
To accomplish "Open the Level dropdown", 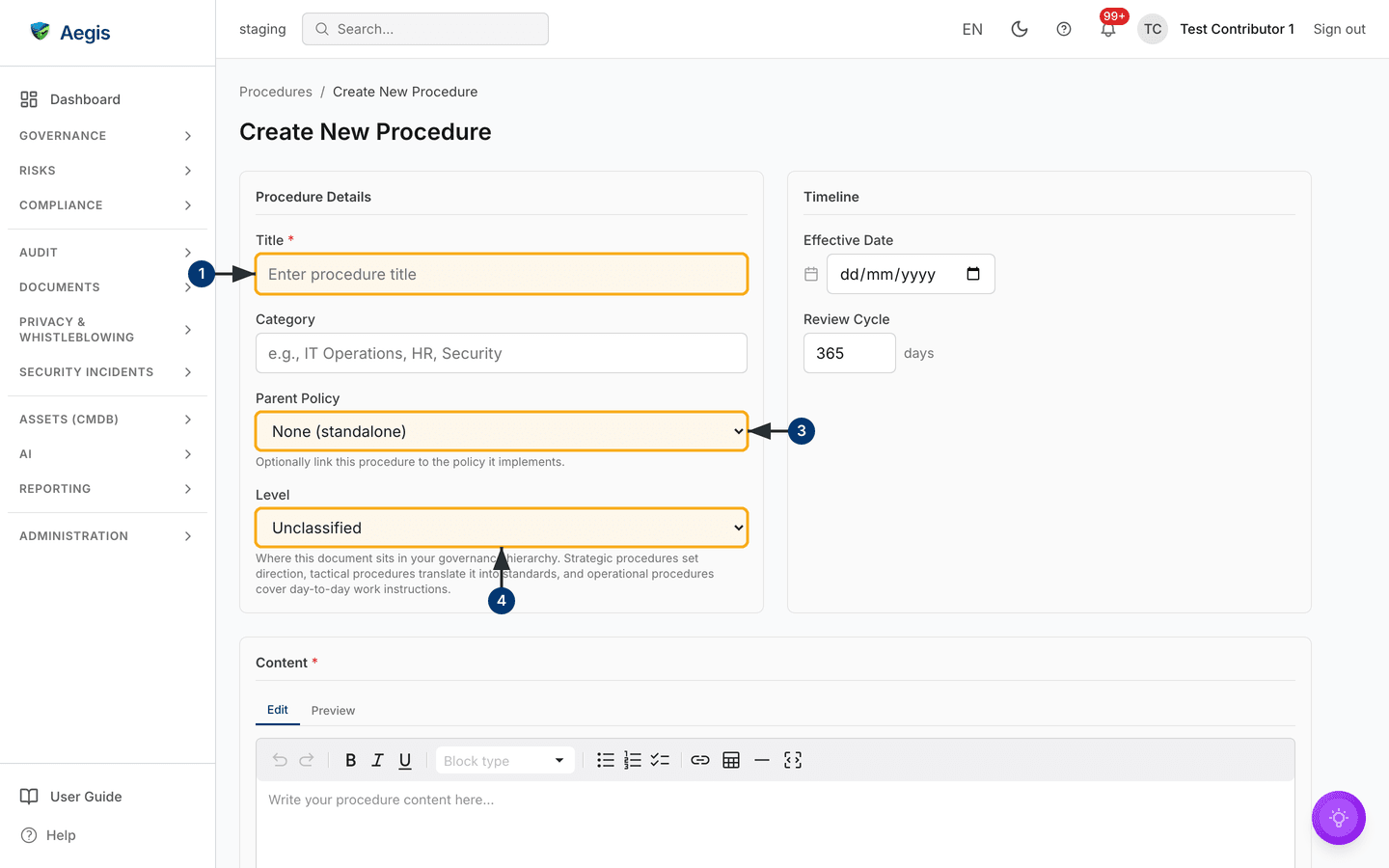I will tap(502, 528).
